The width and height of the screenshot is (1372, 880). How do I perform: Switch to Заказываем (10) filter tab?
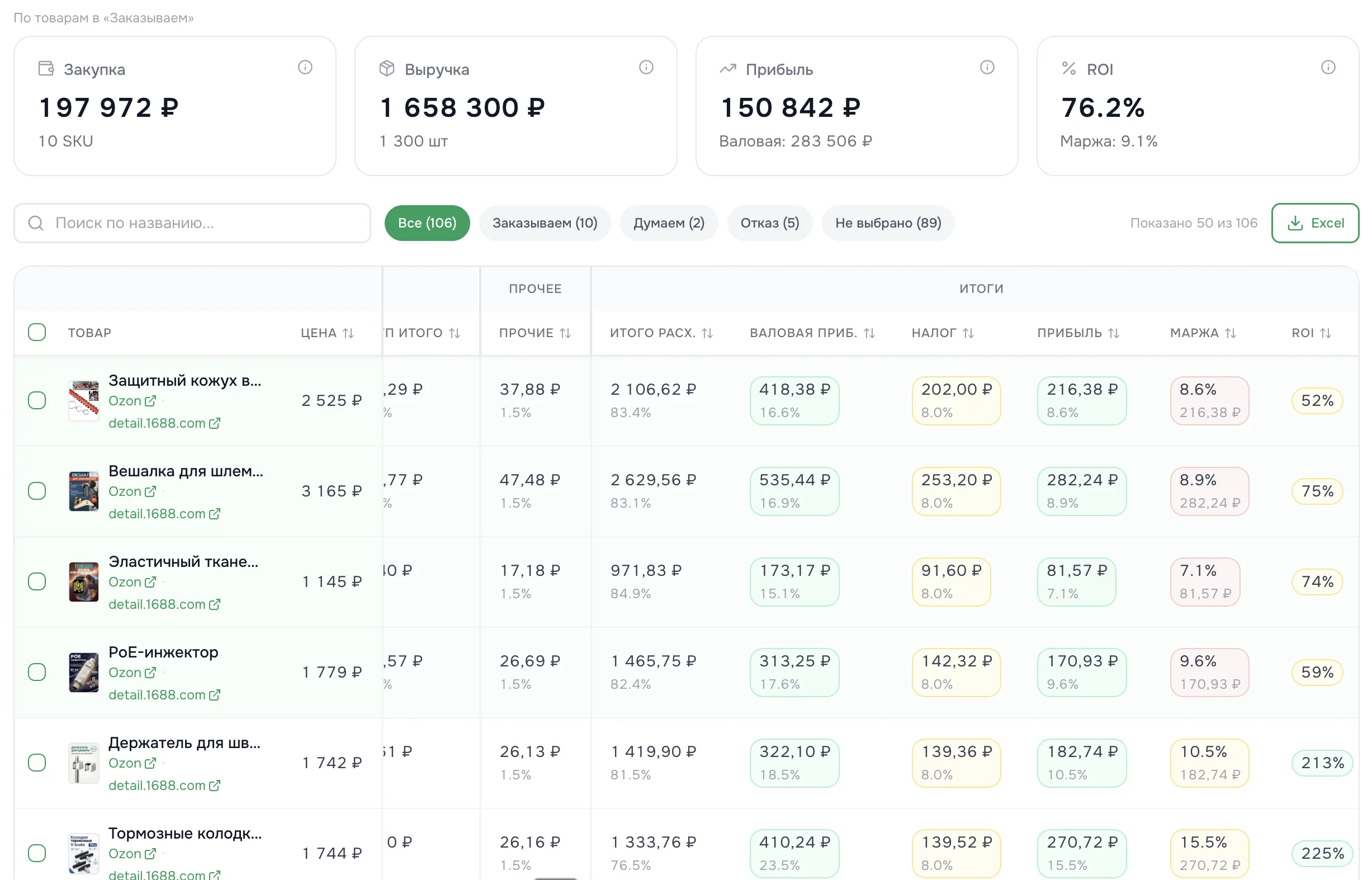pyautogui.click(x=545, y=223)
